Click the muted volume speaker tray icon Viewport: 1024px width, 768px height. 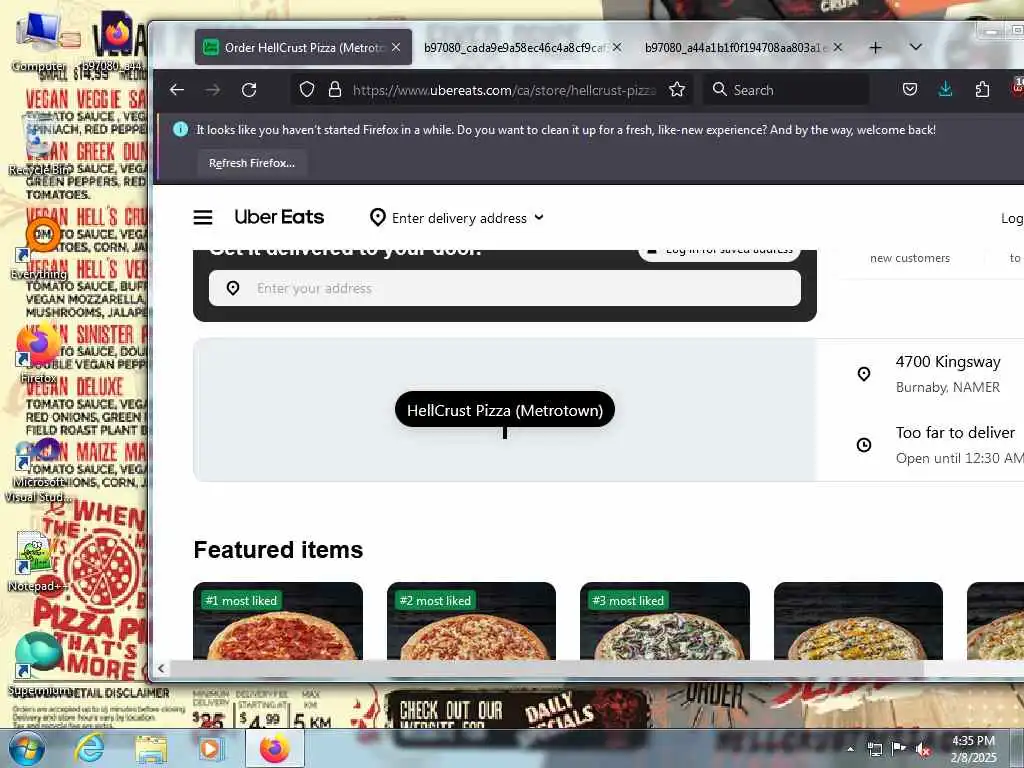(922, 749)
